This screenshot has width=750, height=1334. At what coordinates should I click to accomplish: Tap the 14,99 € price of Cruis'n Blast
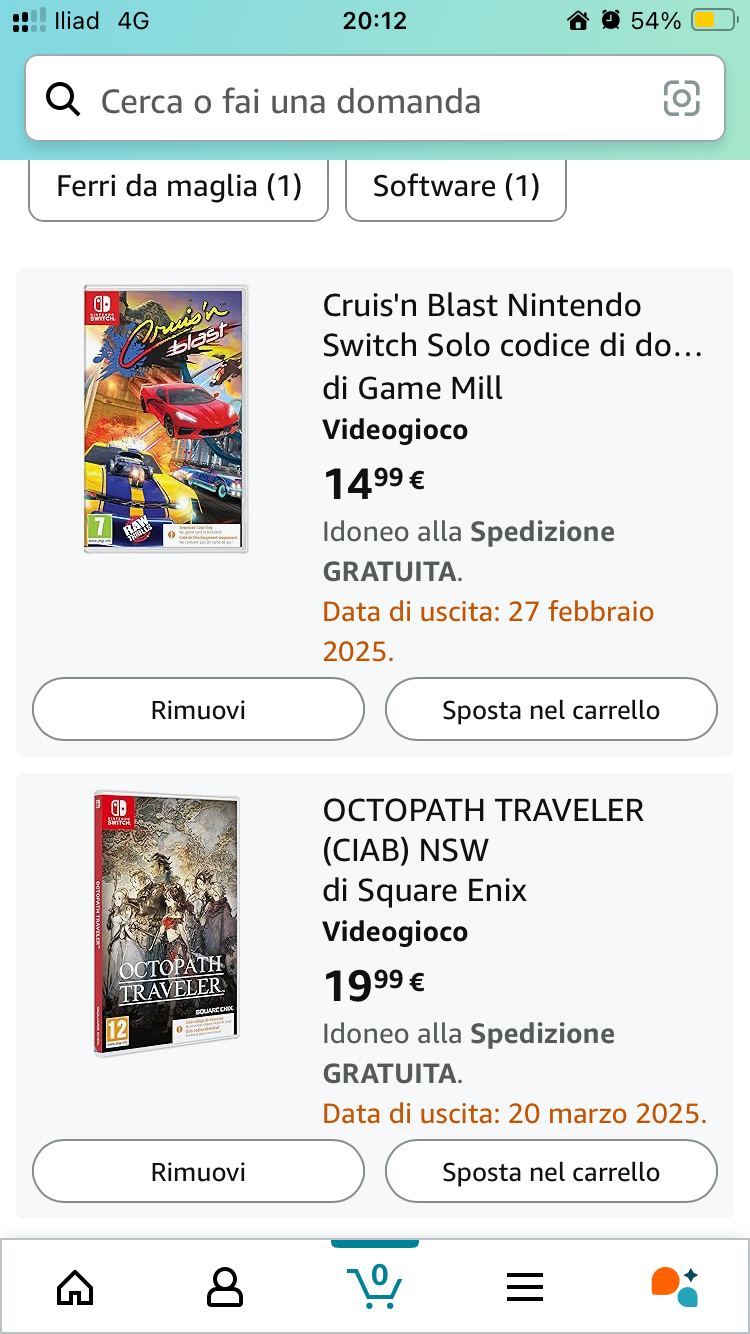click(x=373, y=484)
